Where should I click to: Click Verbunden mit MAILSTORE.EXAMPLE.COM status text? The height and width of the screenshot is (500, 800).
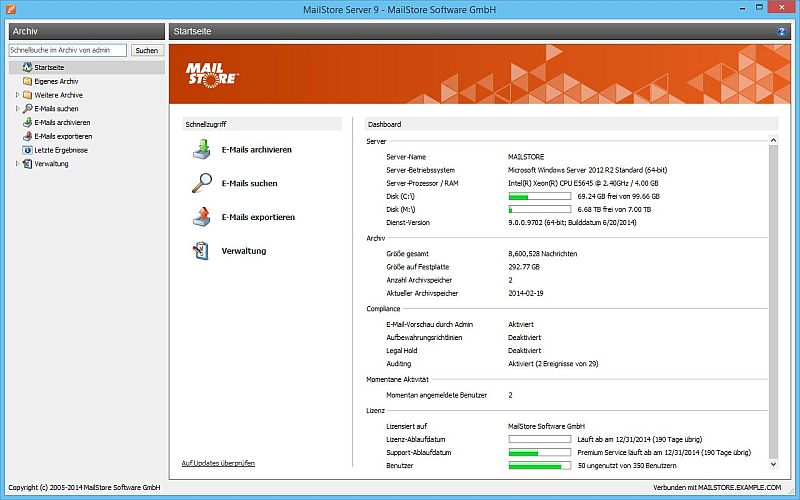(x=717, y=487)
